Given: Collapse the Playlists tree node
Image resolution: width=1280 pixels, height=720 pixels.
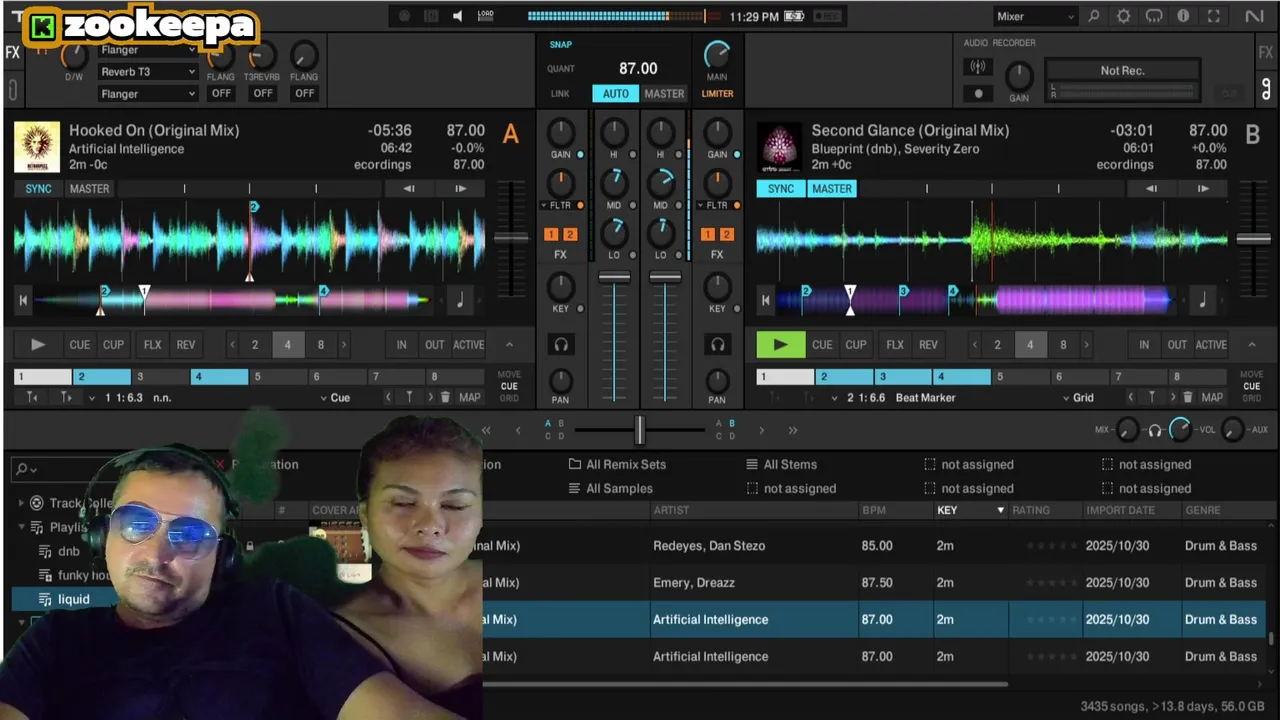Looking at the screenshot, I should pyautogui.click(x=22, y=527).
